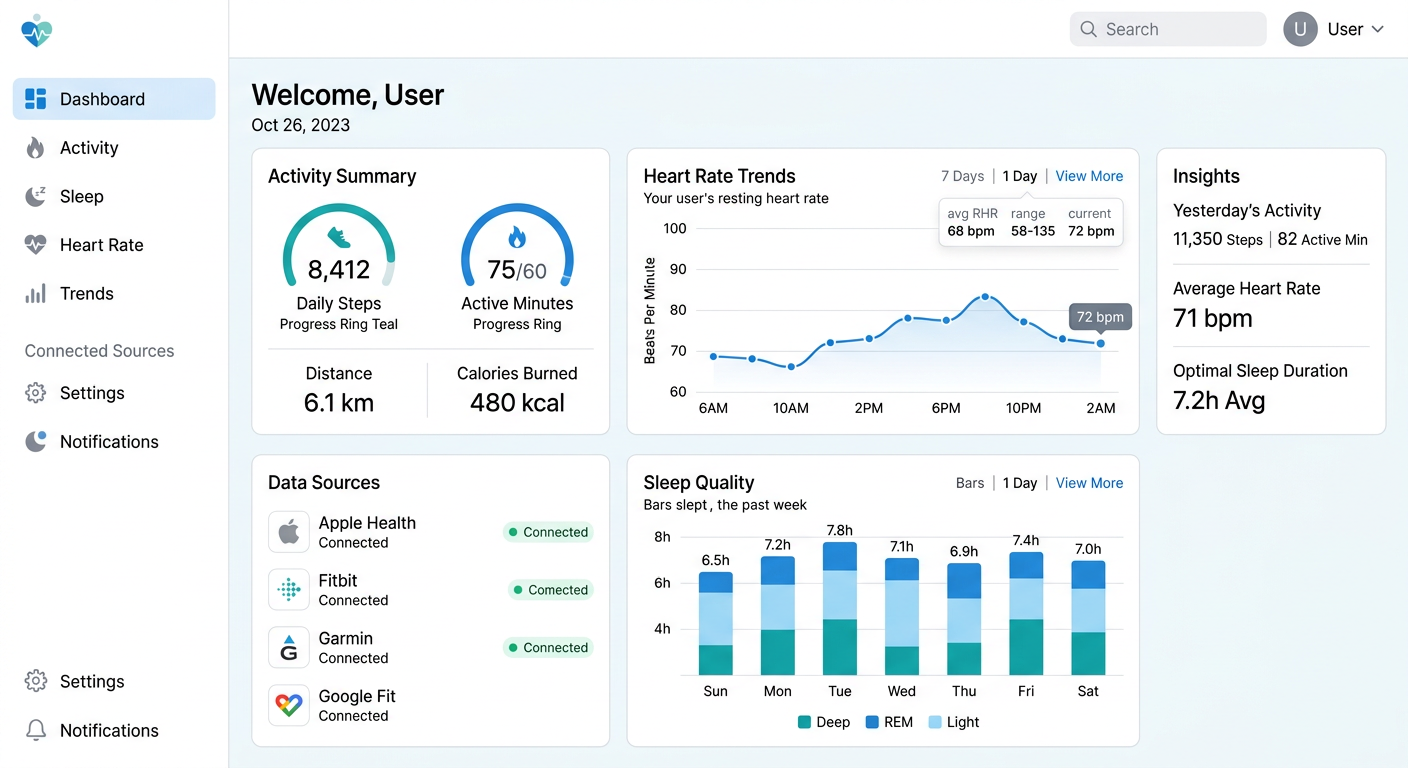
Task: Click the 72 bpm data point tooltip
Action: click(x=1100, y=318)
